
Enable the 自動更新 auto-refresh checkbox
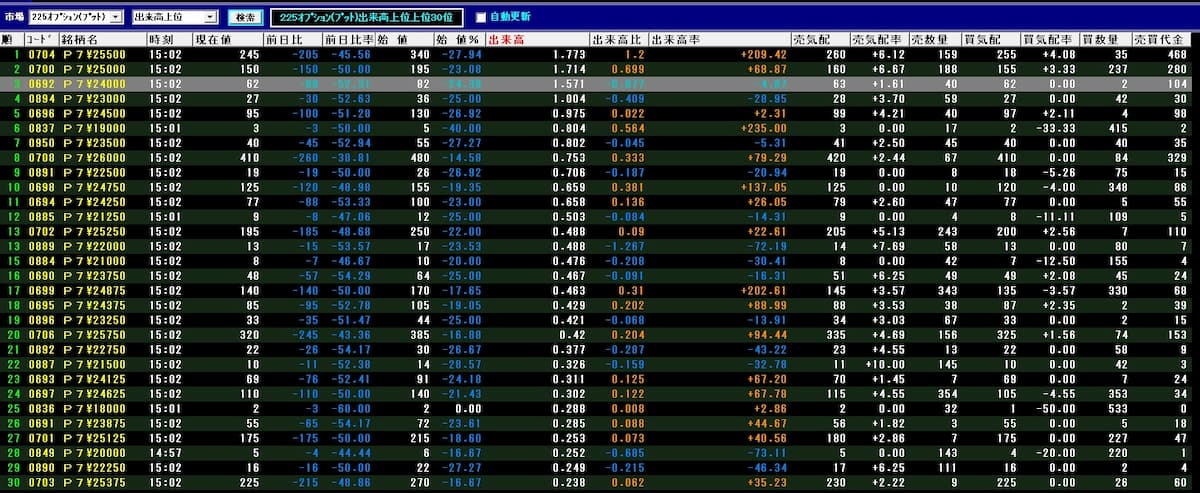pyautogui.click(x=481, y=17)
